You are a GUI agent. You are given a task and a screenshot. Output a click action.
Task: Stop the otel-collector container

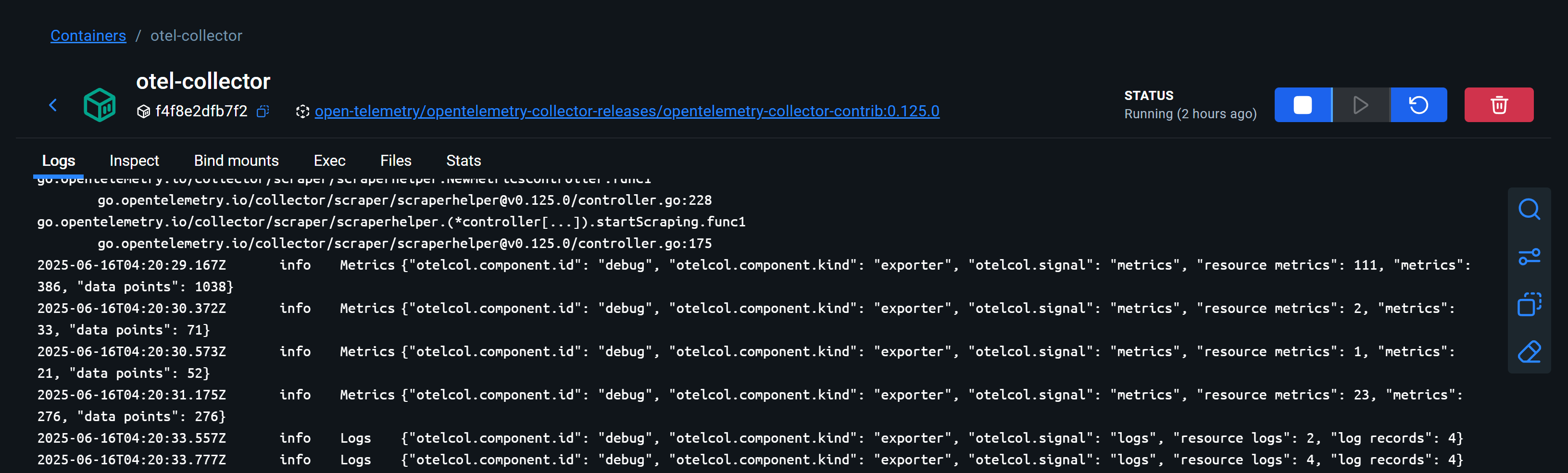point(1302,105)
